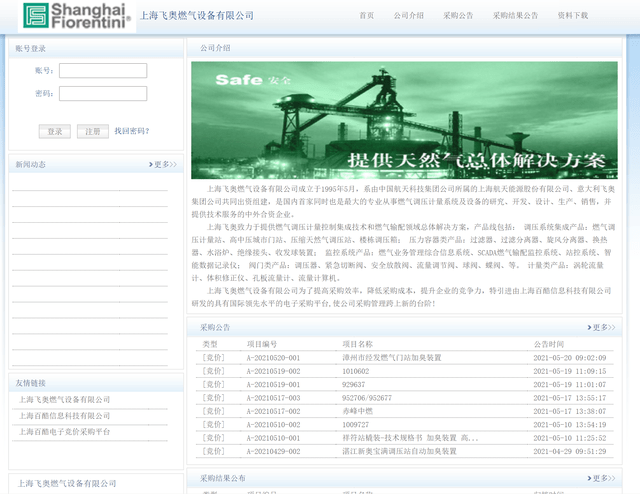Expand 更多 in the 采购公告 panel
Image resolution: width=640 pixels, height=494 pixels.
[x=601, y=327]
